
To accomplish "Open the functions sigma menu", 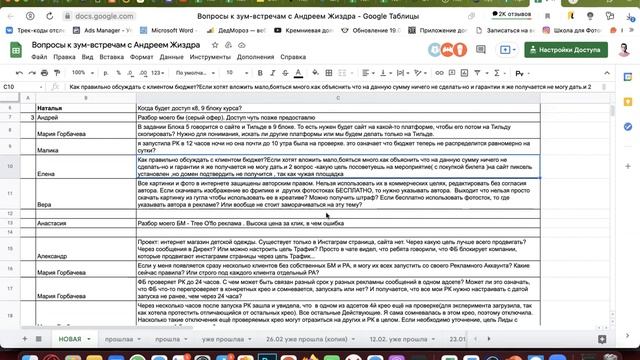I will pos(497,73).
